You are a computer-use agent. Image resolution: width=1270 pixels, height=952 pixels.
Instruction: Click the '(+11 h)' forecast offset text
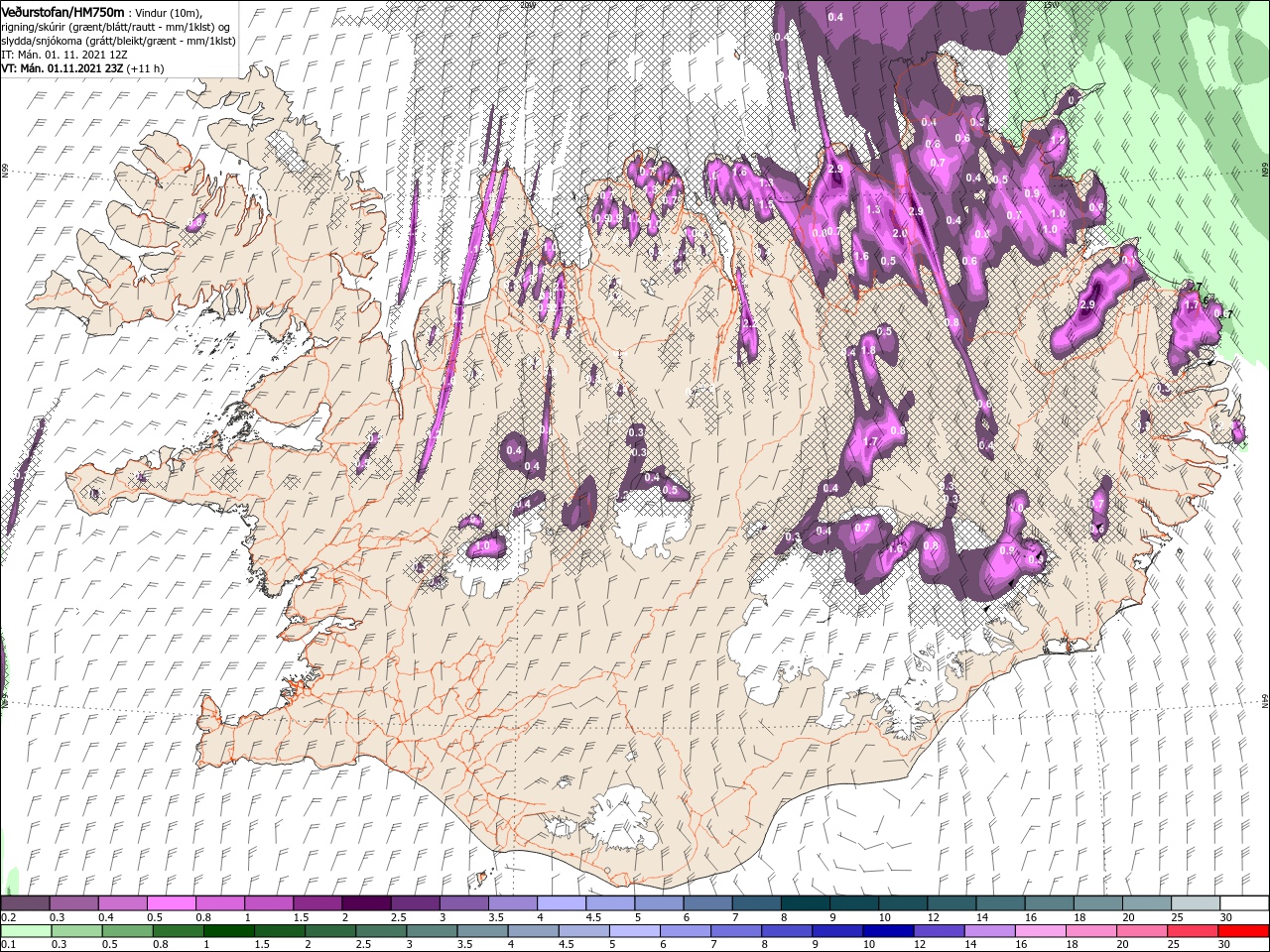[146, 68]
